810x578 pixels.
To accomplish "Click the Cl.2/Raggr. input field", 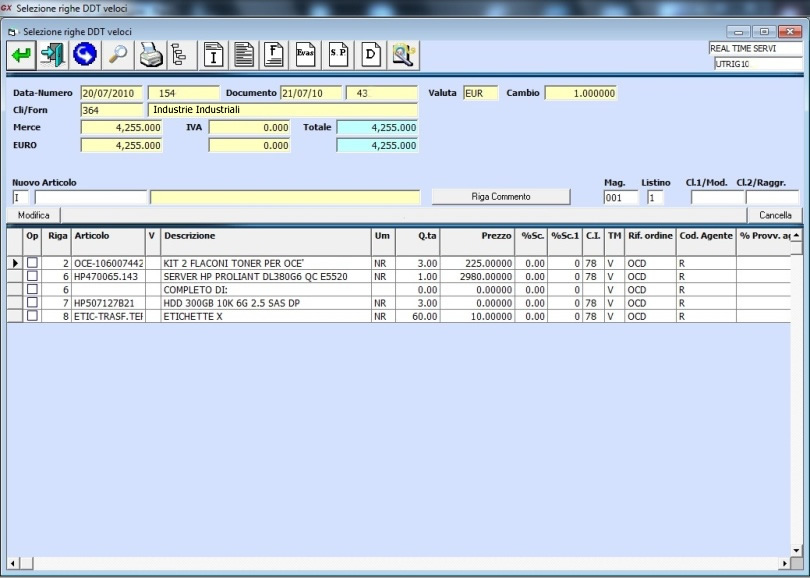I will [x=772, y=197].
